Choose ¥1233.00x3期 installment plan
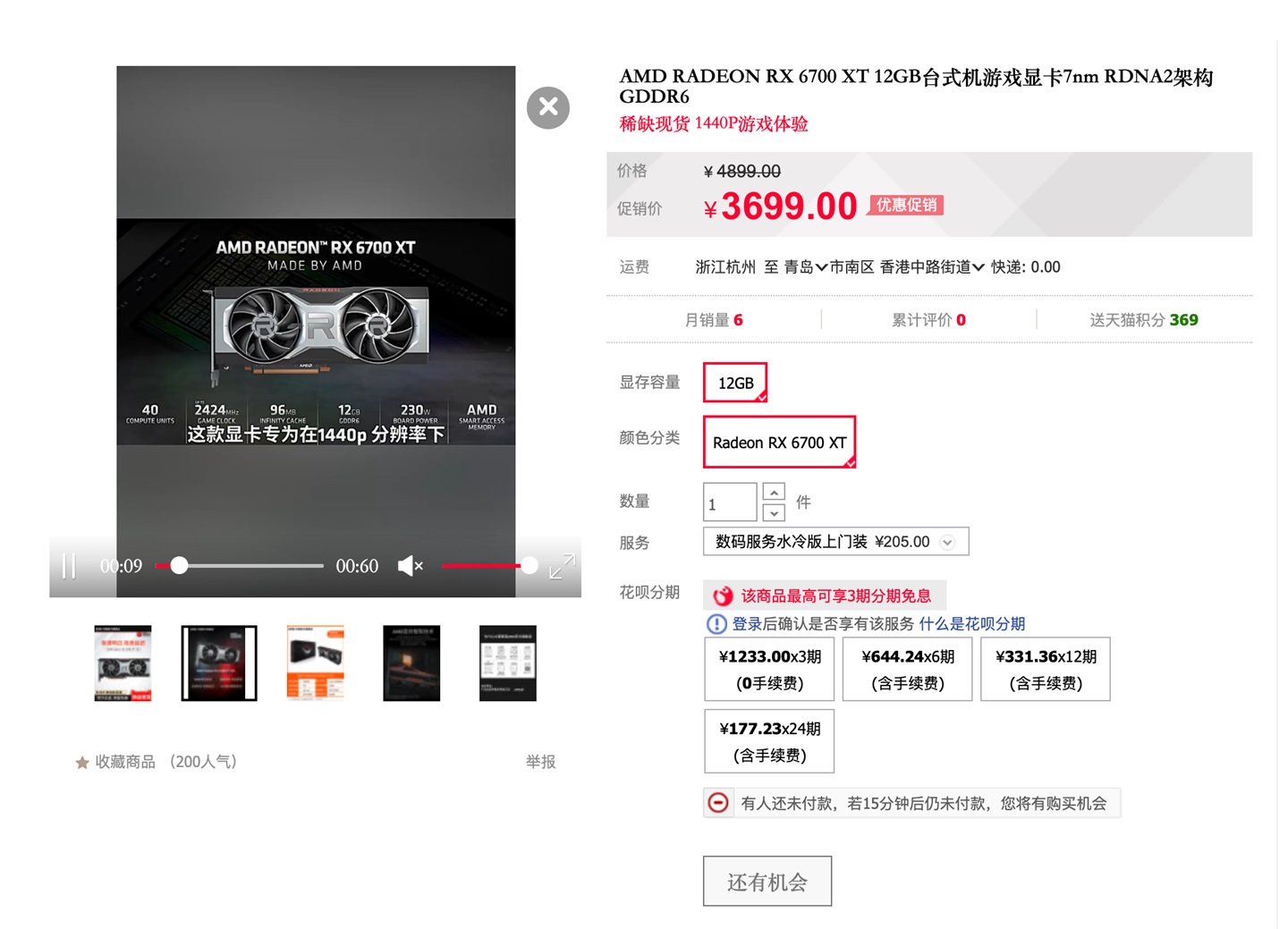1288x929 pixels. (x=769, y=669)
